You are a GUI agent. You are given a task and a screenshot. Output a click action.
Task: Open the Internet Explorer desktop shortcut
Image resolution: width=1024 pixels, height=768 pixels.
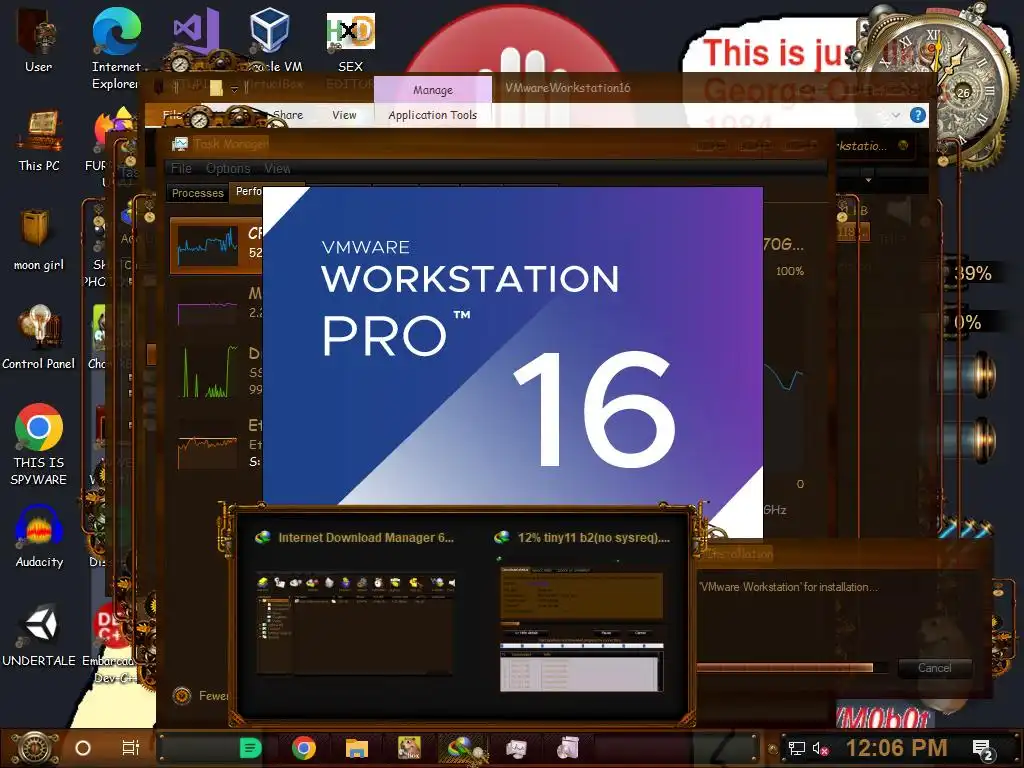tap(116, 47)
